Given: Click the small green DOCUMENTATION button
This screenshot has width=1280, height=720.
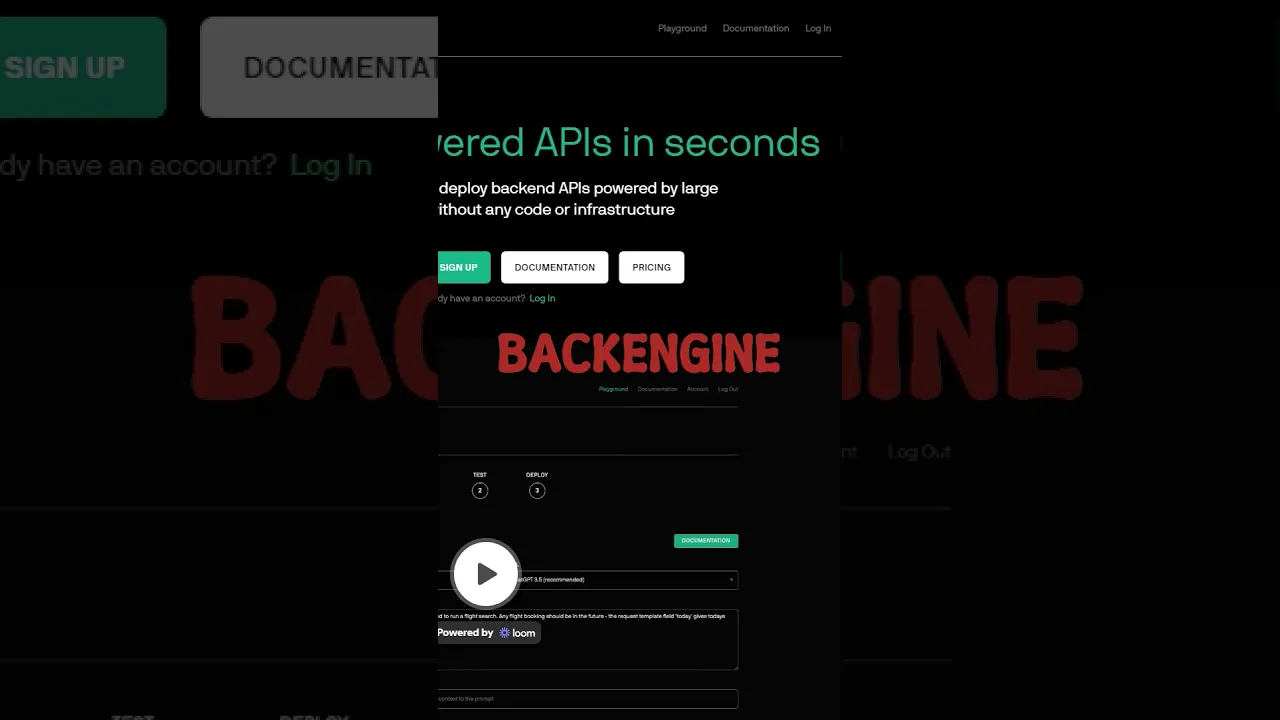Looking at the screenshot, I should pyautogui.click(x=706, y=541).
